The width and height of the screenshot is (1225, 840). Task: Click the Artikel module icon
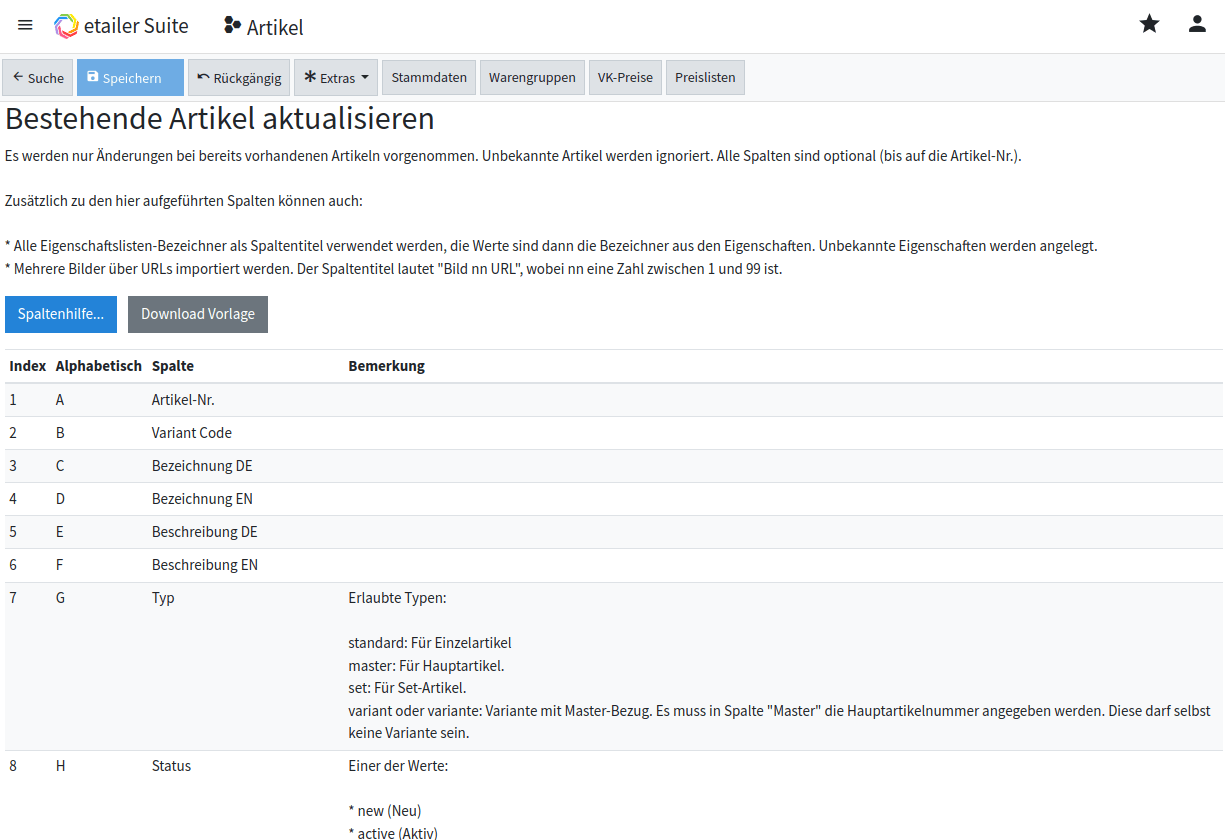(232, 26)
